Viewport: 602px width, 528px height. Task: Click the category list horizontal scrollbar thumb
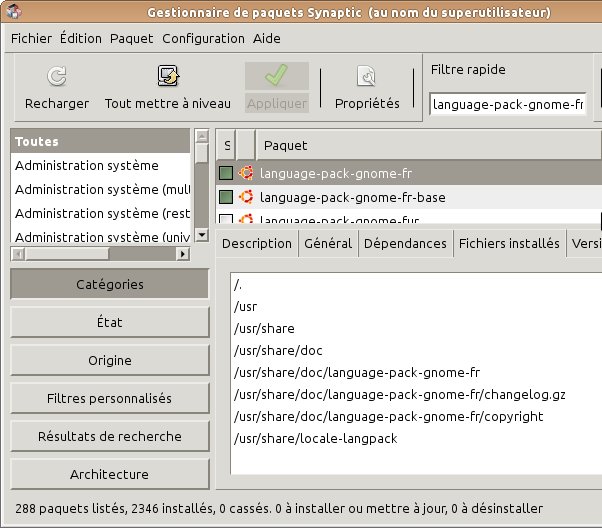pyautogui.click(x=67, y=254)
